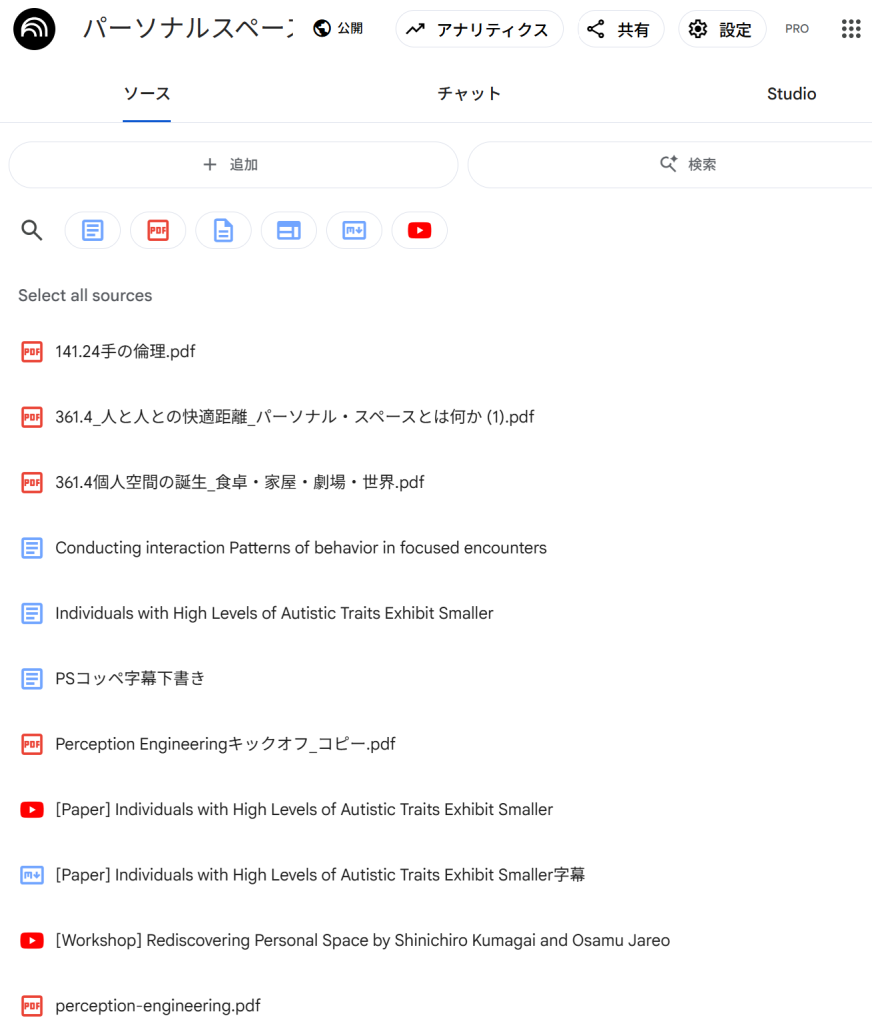Screen dimensions: 872x1024
Task: Click the 共有 share button
Action: (619, 29)
